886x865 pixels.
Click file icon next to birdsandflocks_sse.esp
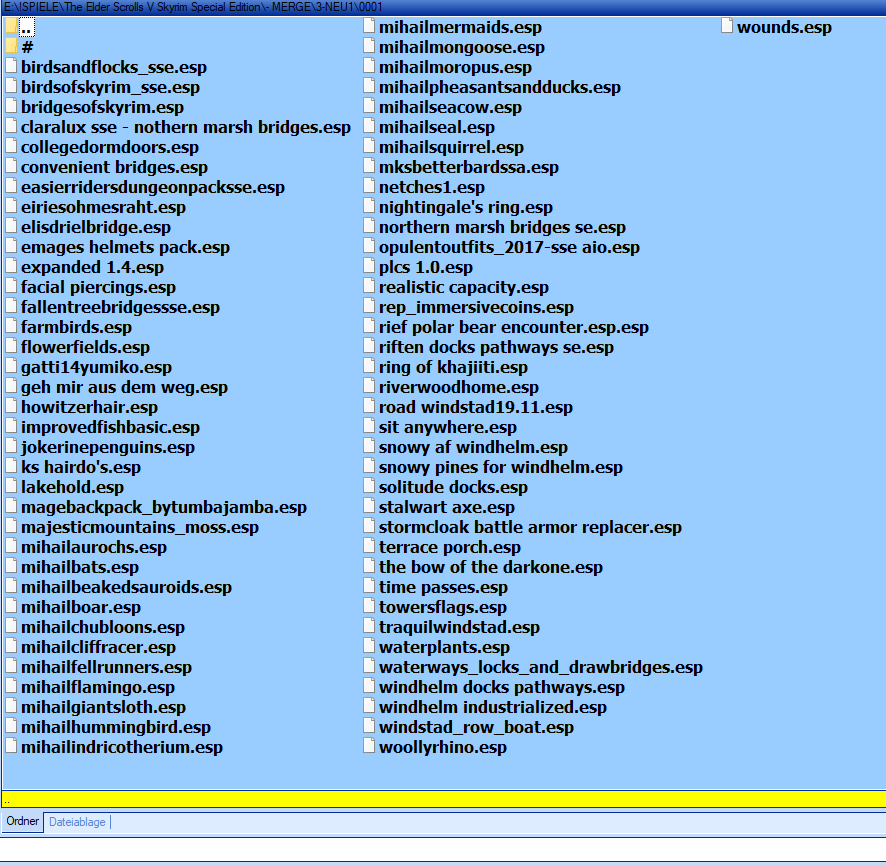pyautogui.click(x=11, y=66)
